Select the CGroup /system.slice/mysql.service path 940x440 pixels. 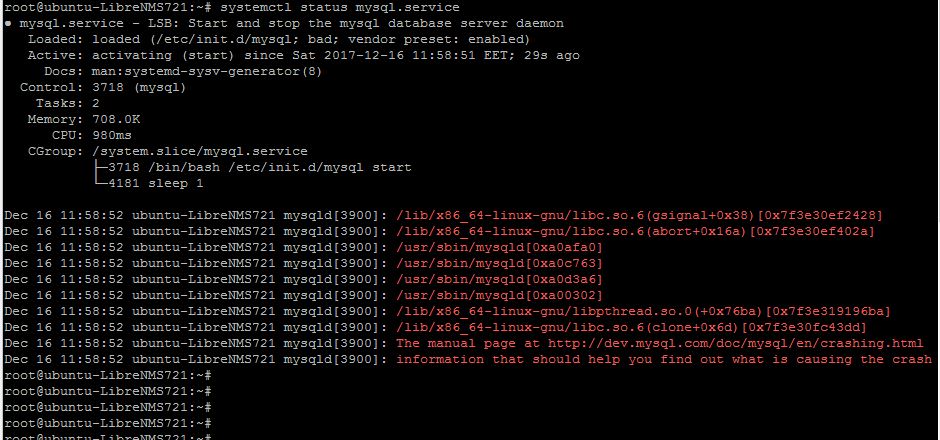200,152
